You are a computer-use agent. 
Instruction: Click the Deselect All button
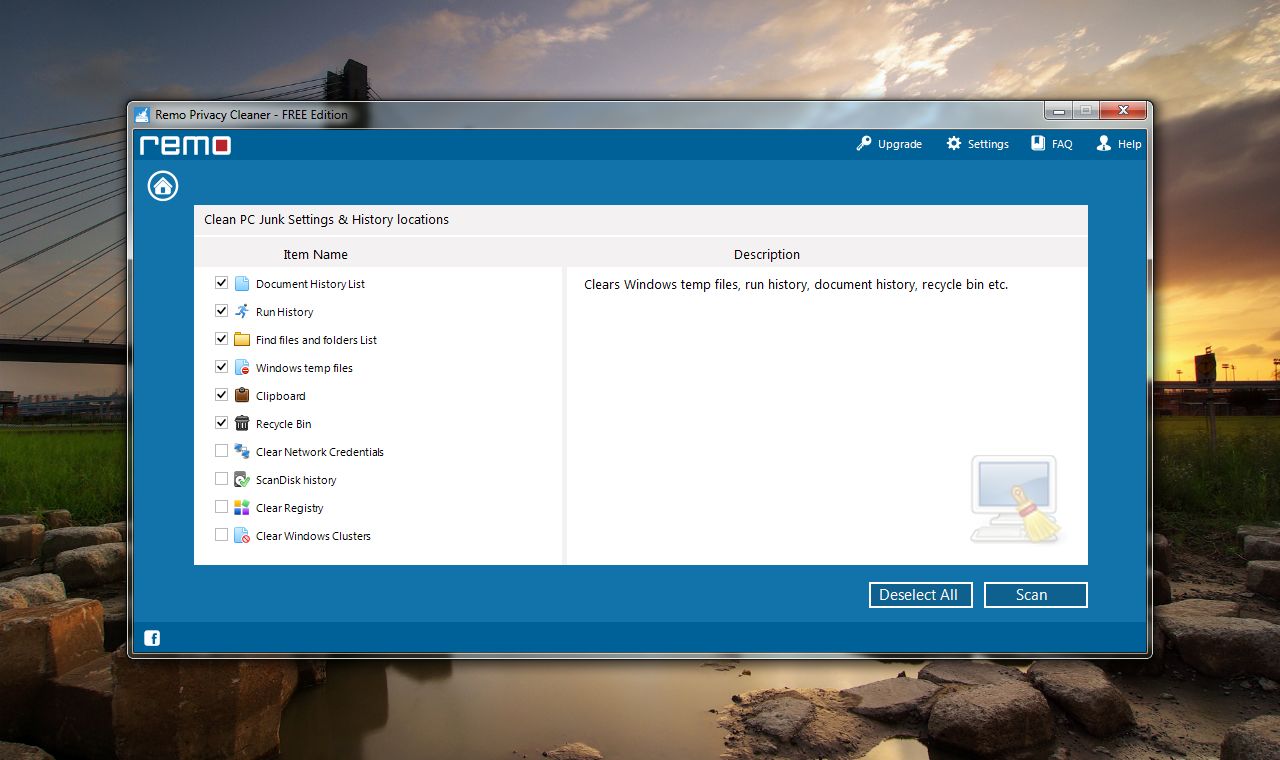point(920,595)
